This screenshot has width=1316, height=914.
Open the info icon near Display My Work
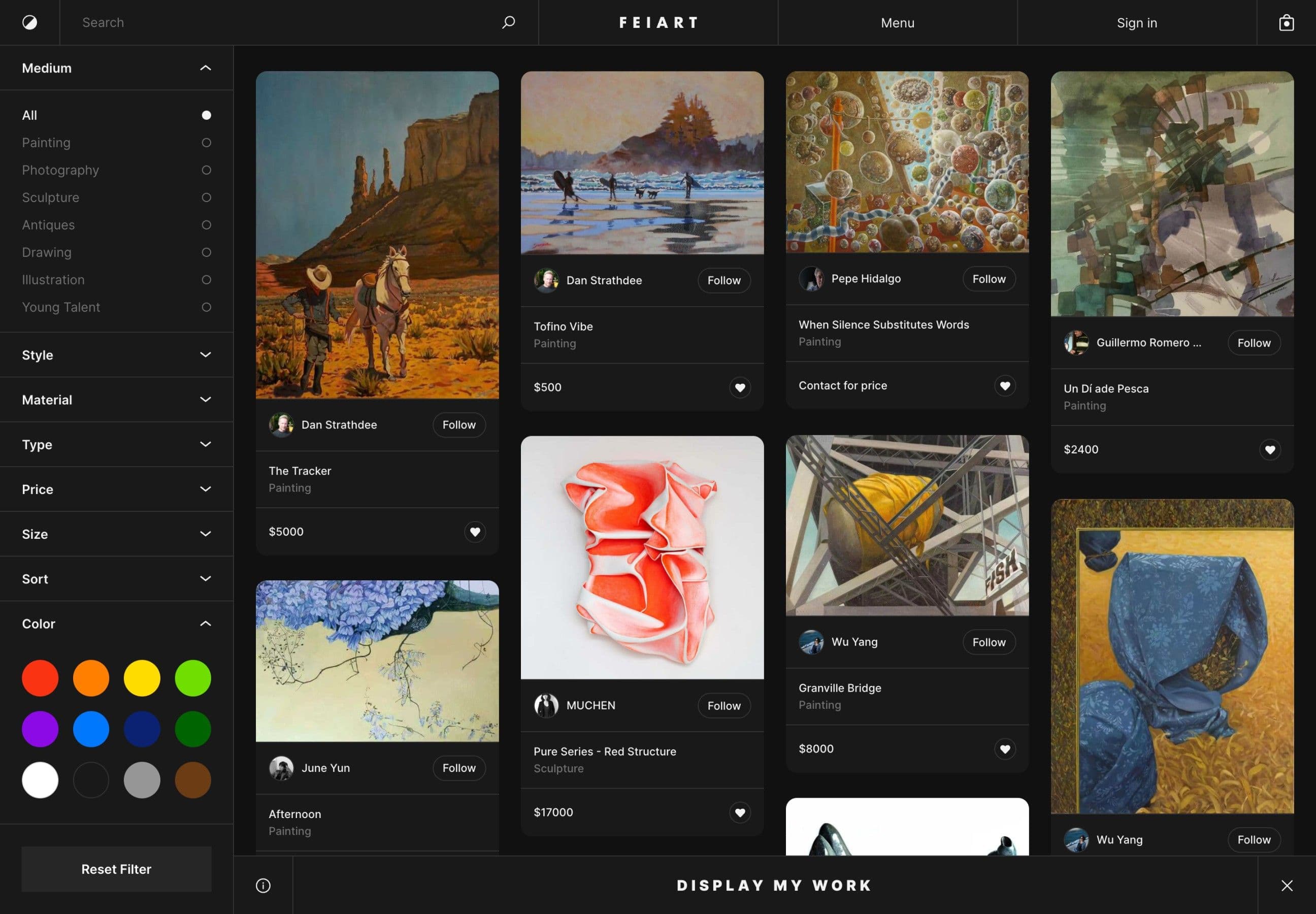264,885
